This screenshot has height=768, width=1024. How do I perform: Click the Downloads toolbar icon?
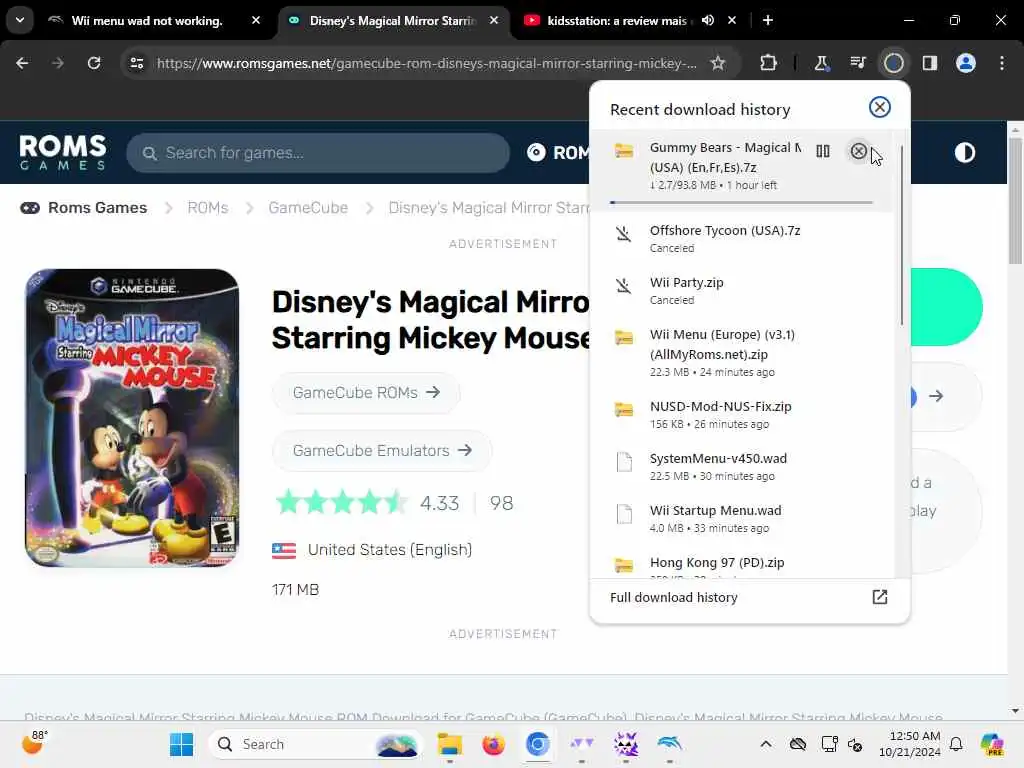893,63
